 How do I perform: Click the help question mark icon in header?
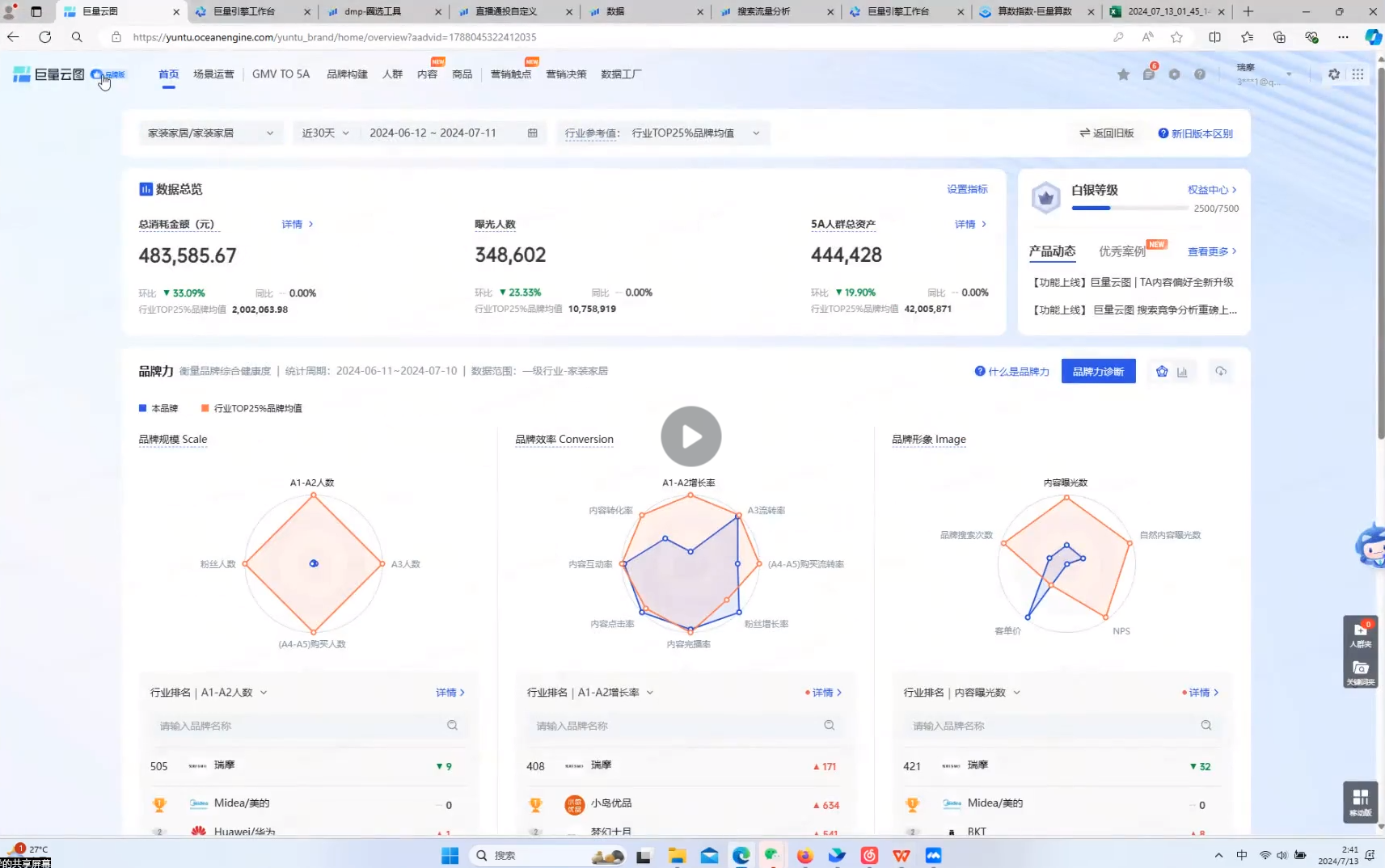pyautogui.click(x=1200, y=74)
